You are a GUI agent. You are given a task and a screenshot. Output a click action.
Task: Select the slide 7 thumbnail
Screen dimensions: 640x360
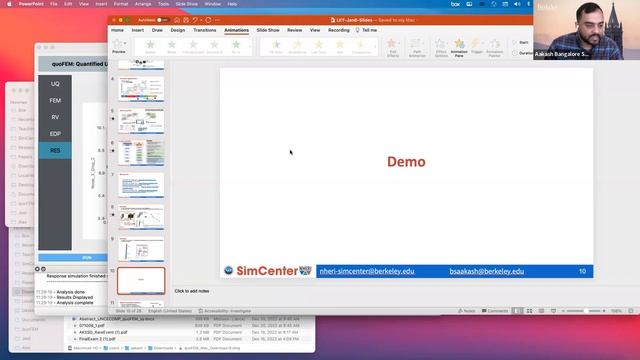(x=141, y=185)
